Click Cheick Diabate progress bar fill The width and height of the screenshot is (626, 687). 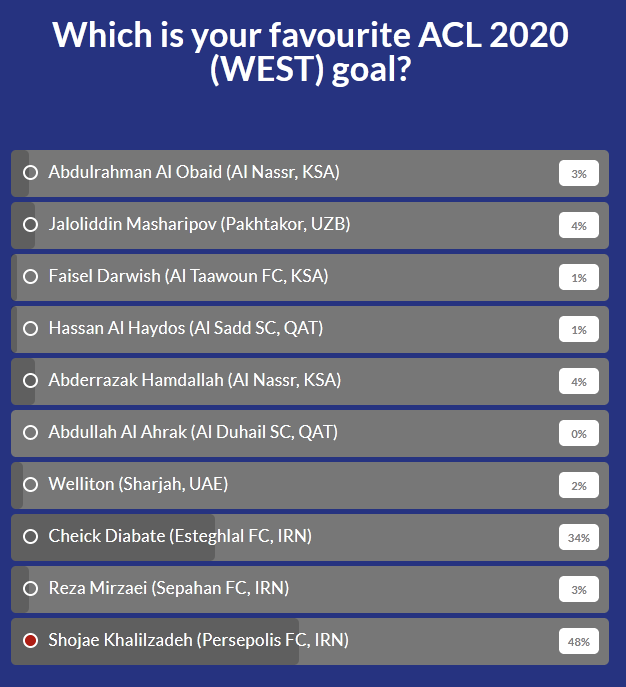pyautogui.click(x=113, y=538)
